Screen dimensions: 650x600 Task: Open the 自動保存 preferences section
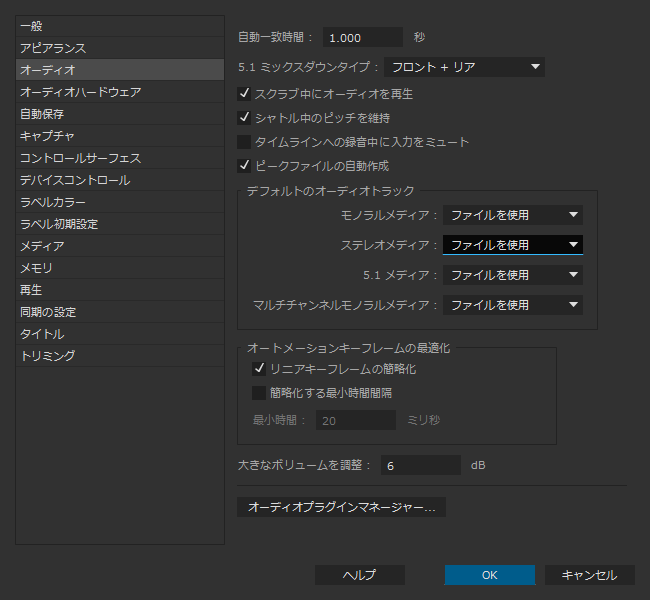point(119,114)
